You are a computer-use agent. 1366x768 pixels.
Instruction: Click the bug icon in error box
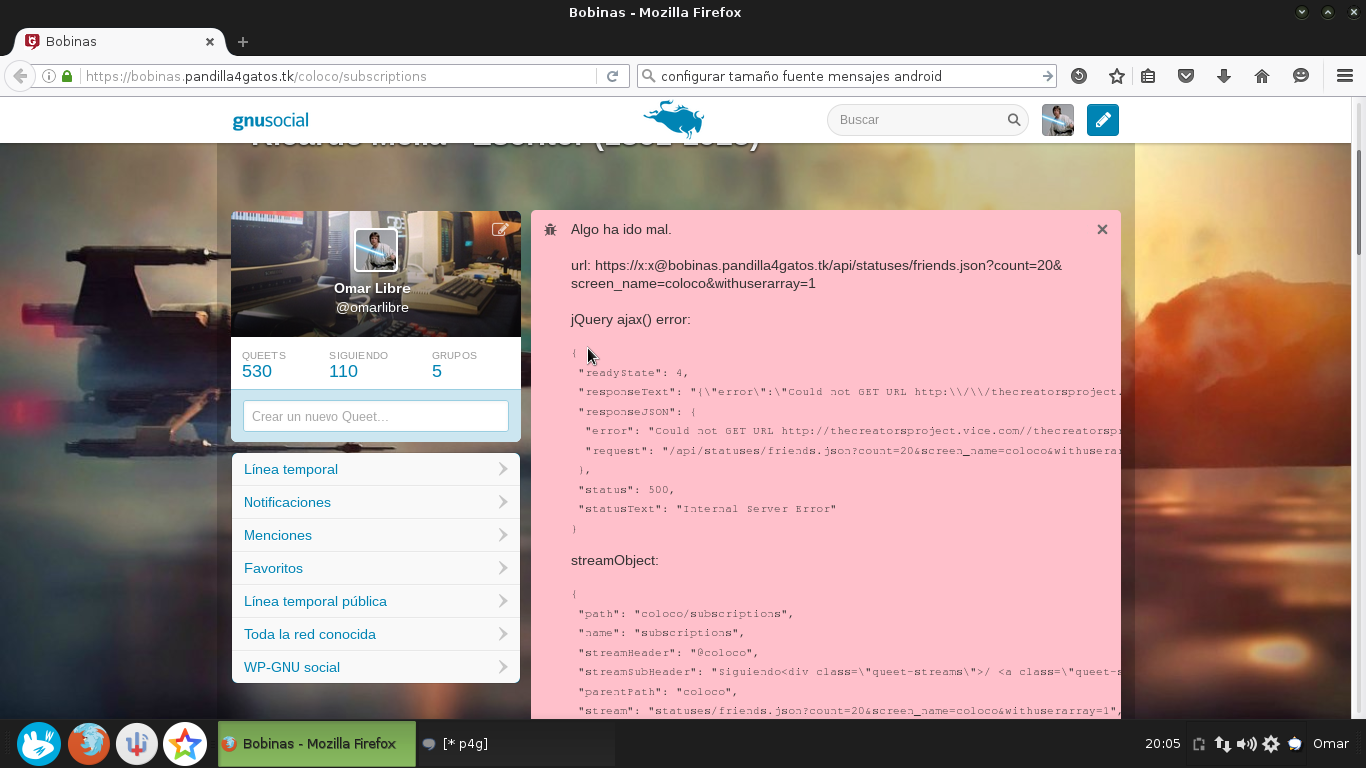coord(550,230)
